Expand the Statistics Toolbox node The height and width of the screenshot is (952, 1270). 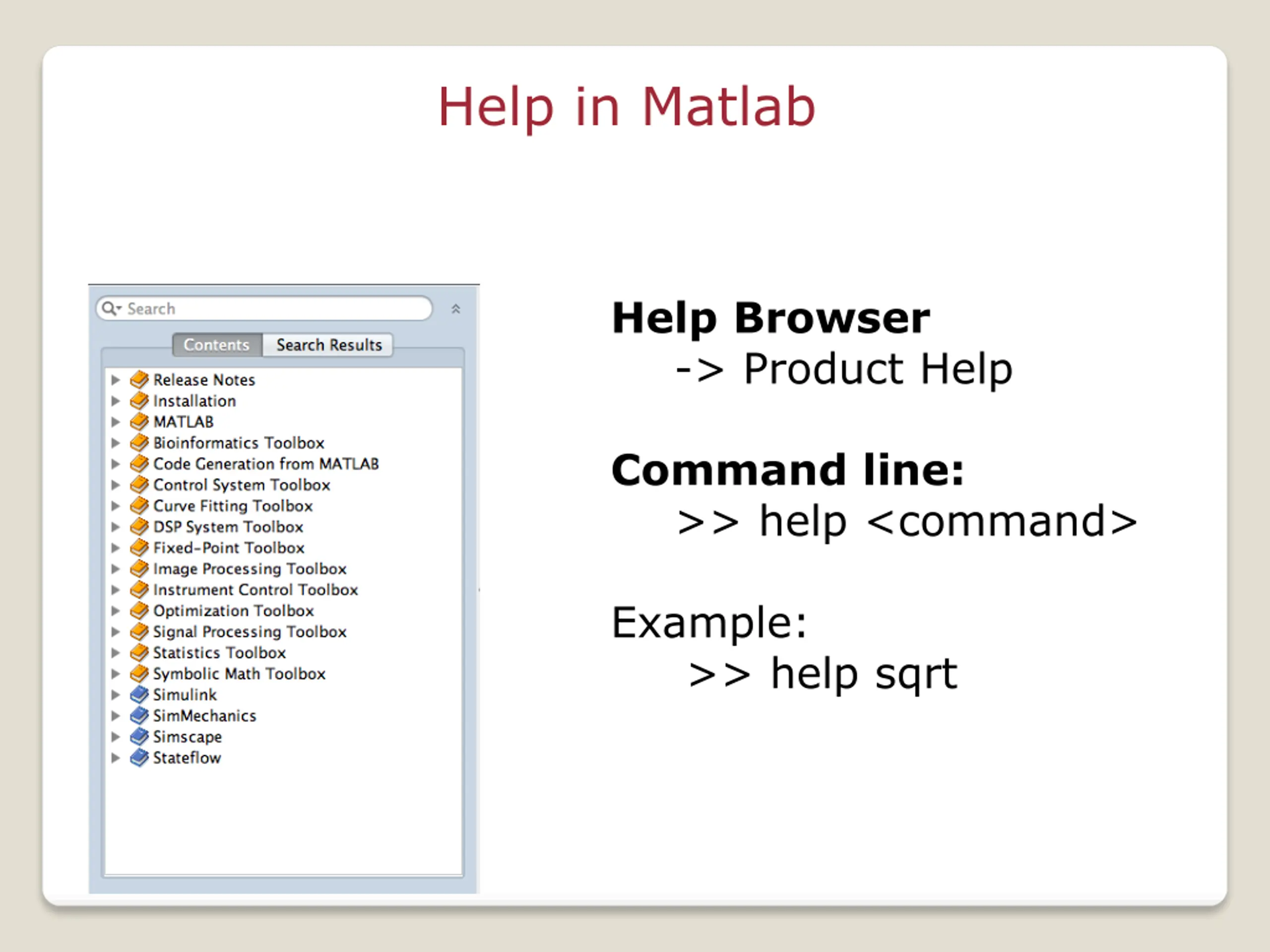click(116, 653)
